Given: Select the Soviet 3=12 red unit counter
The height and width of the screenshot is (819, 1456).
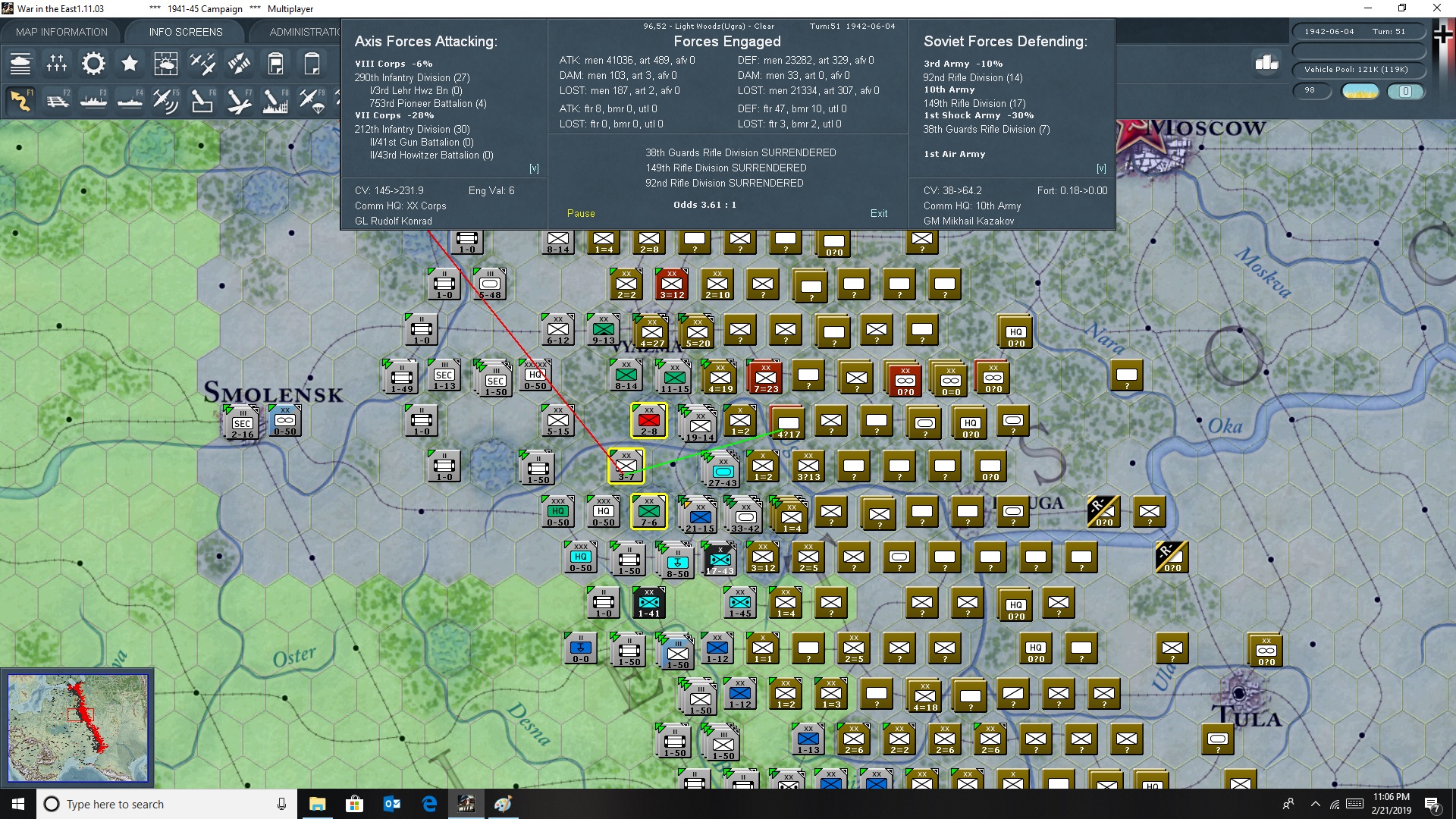Looking at the screenshot, I should (672, 284).
